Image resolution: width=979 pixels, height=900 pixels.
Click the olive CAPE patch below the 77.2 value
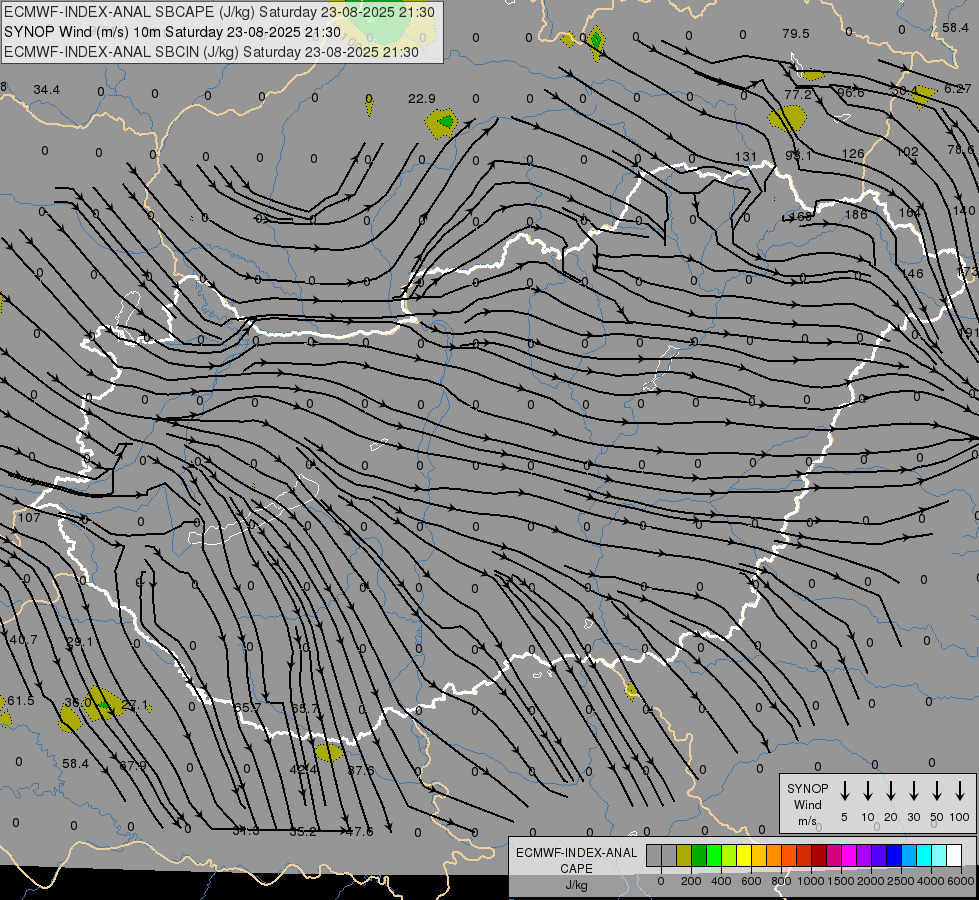point(787,118)
